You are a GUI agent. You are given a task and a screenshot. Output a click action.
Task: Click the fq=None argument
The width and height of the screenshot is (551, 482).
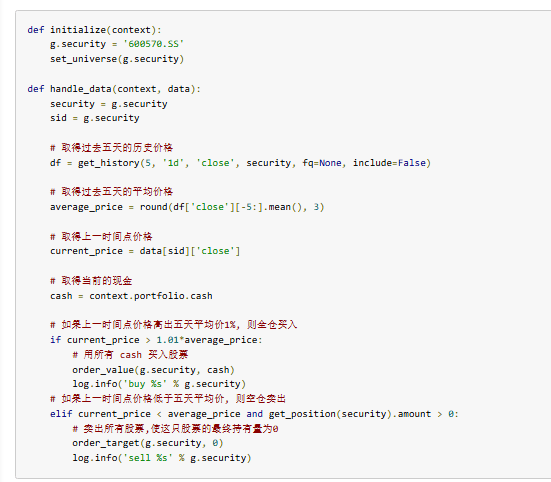pos(322,163)
